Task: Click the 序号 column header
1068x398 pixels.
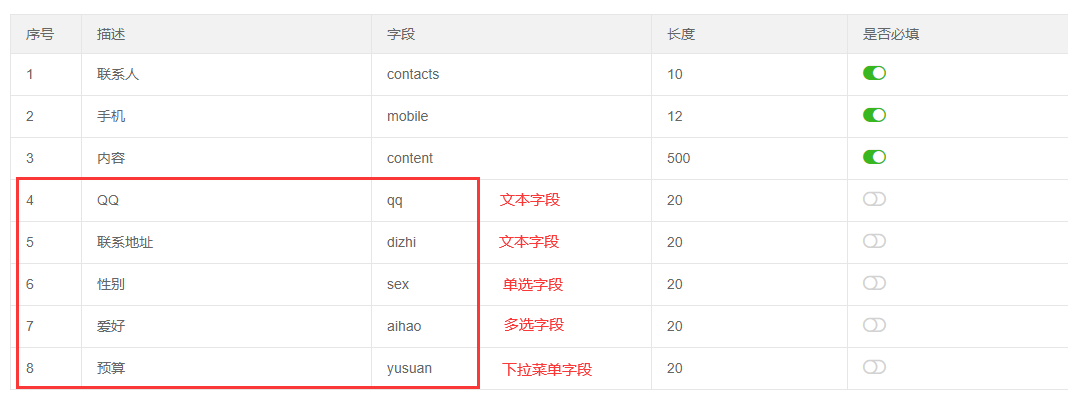Action: click(40, 34)
